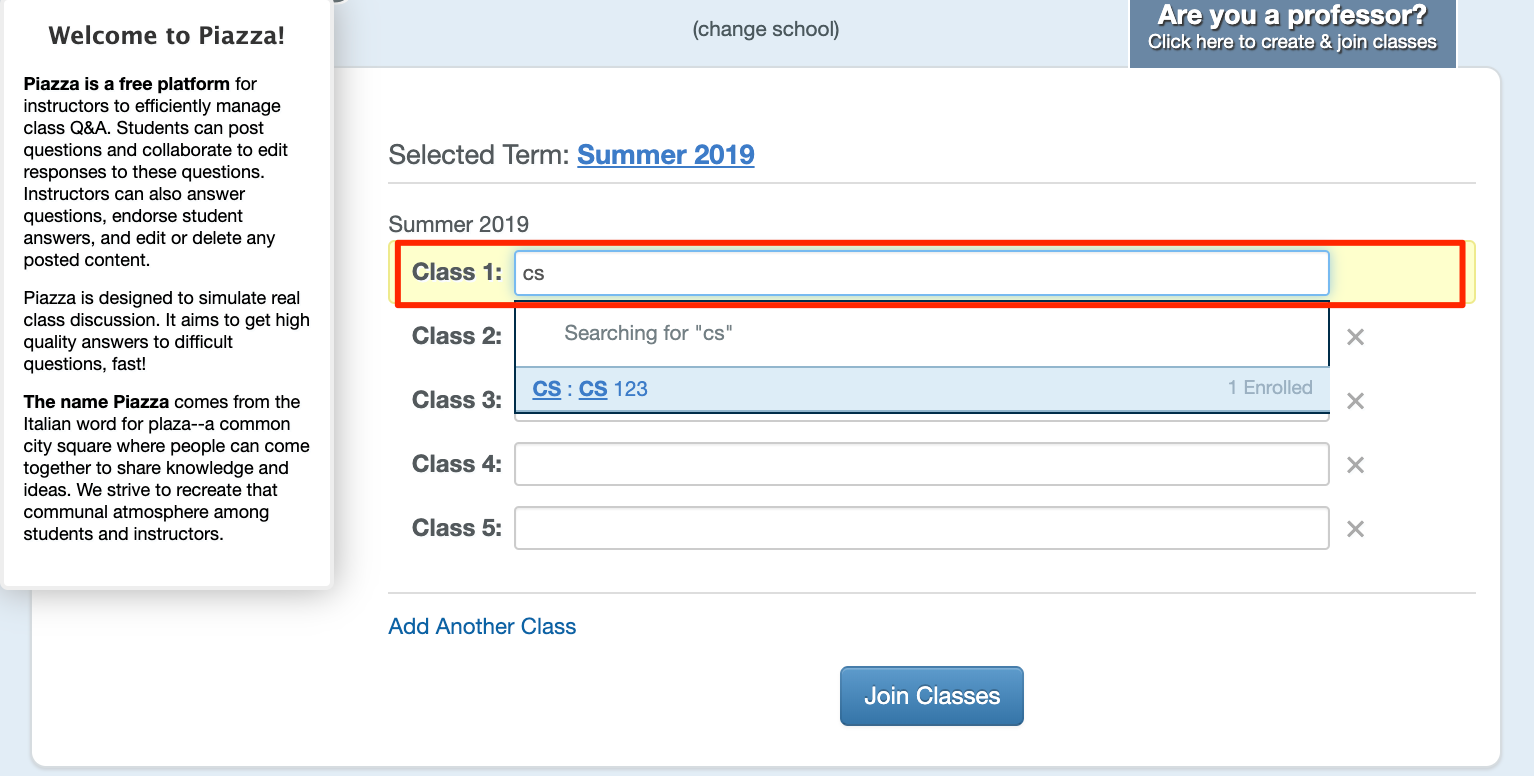
Task: Click the Add Another Class link
Action: click(482, 627)
